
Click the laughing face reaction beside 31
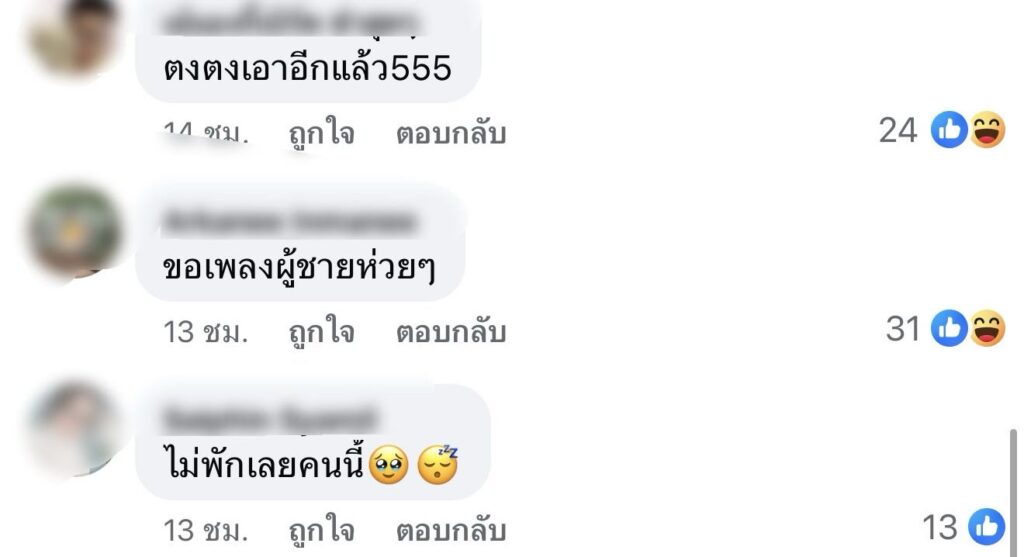coord(987,328)
